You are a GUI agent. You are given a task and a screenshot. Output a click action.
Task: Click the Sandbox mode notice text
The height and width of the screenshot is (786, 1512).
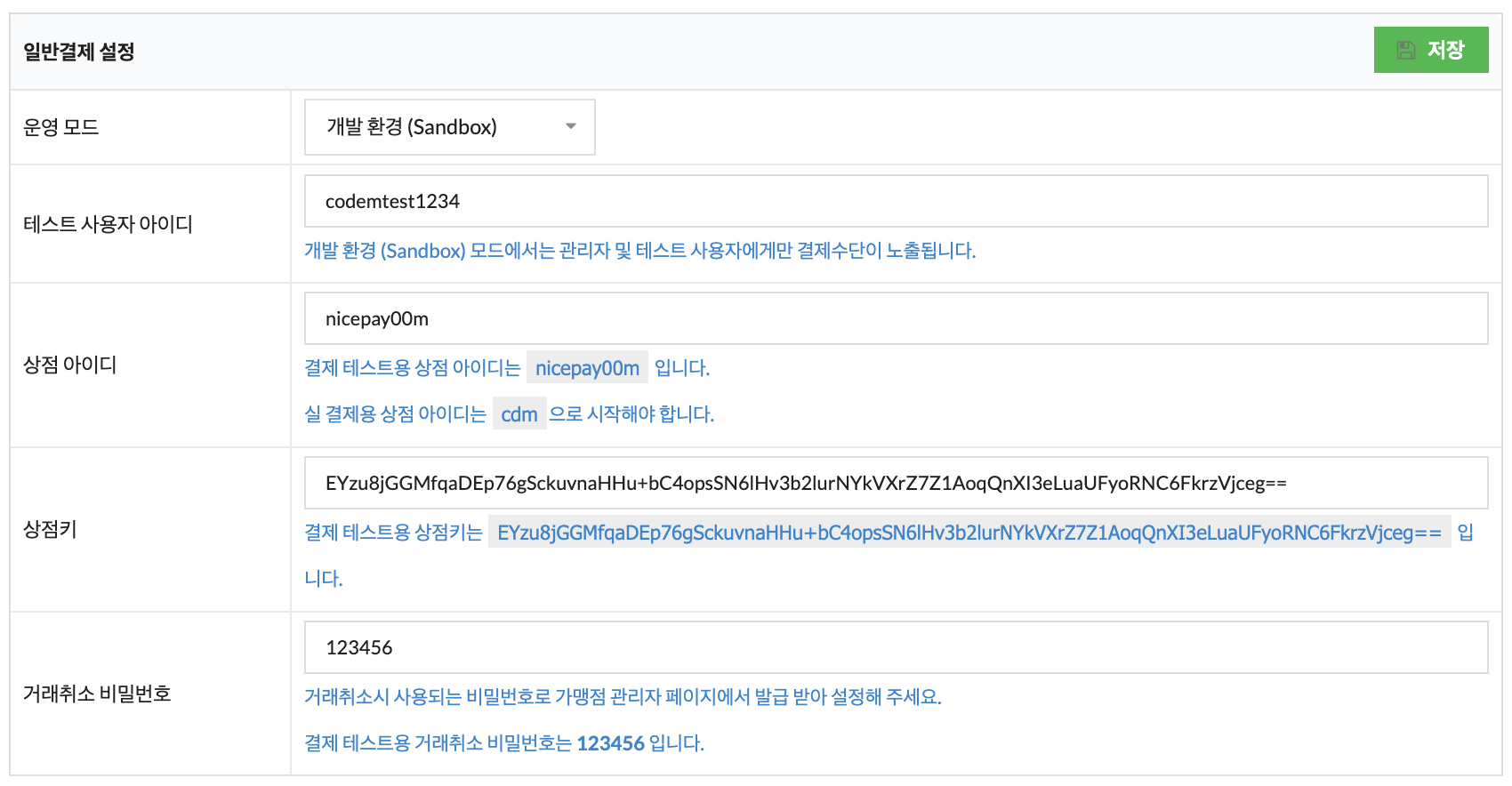pyautogui.click(x=640, y=251)
